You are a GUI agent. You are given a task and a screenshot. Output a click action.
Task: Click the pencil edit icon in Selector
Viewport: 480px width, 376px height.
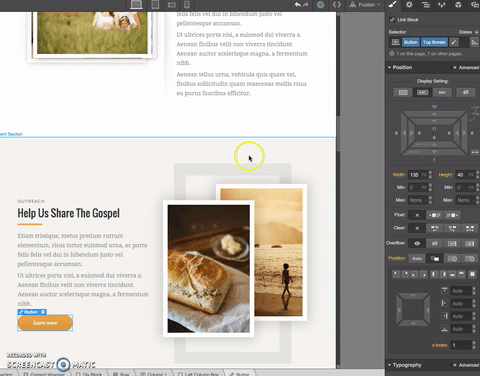point(454,42)
